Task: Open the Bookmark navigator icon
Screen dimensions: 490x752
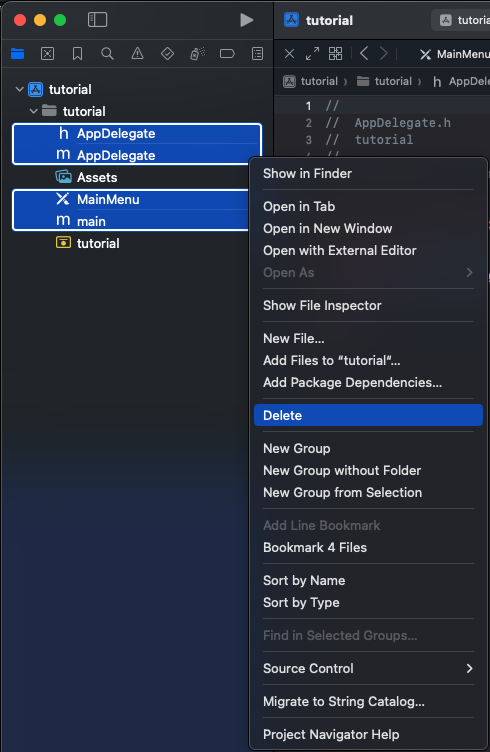Action: click(x=77, y=53)
